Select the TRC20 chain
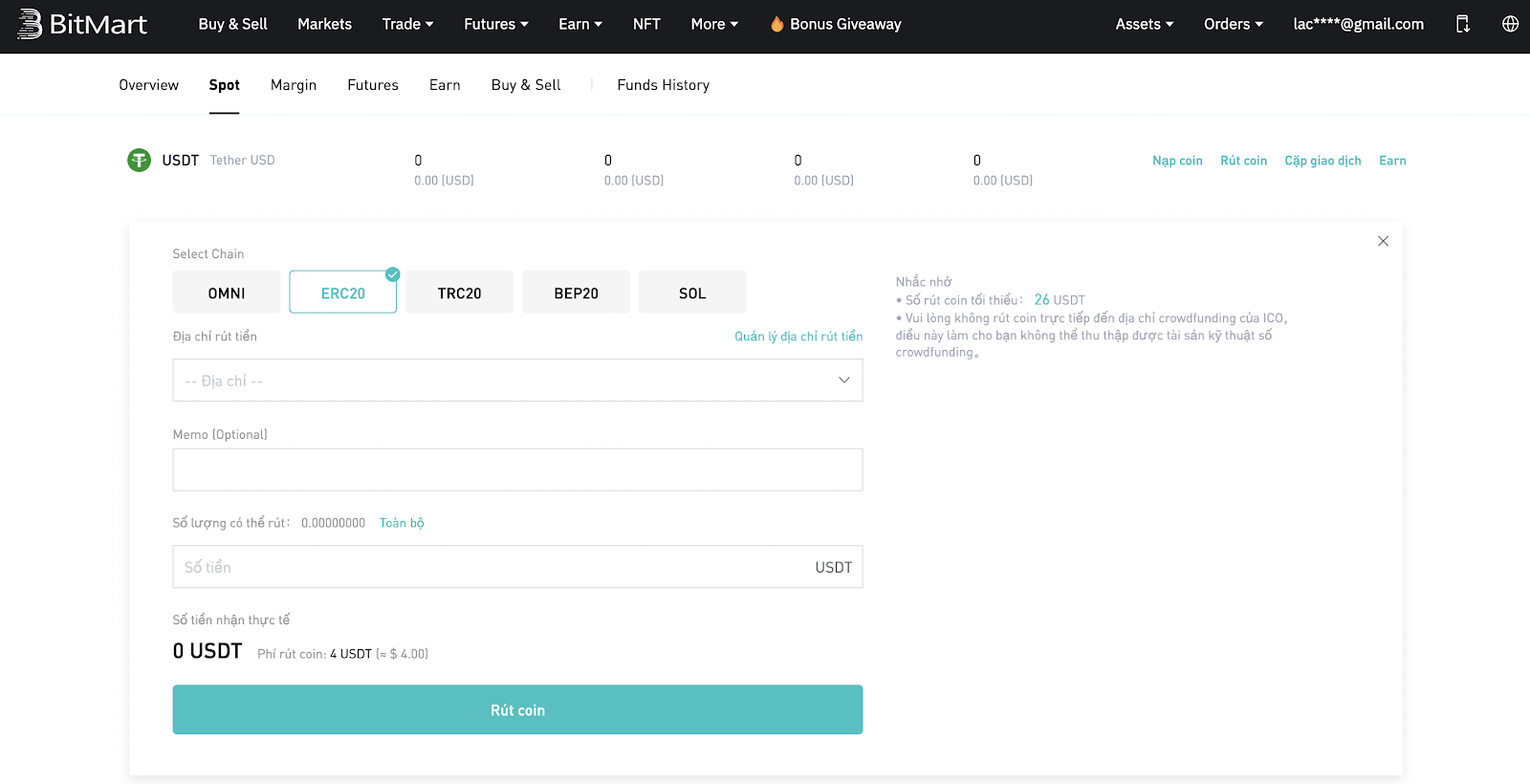 460,293
